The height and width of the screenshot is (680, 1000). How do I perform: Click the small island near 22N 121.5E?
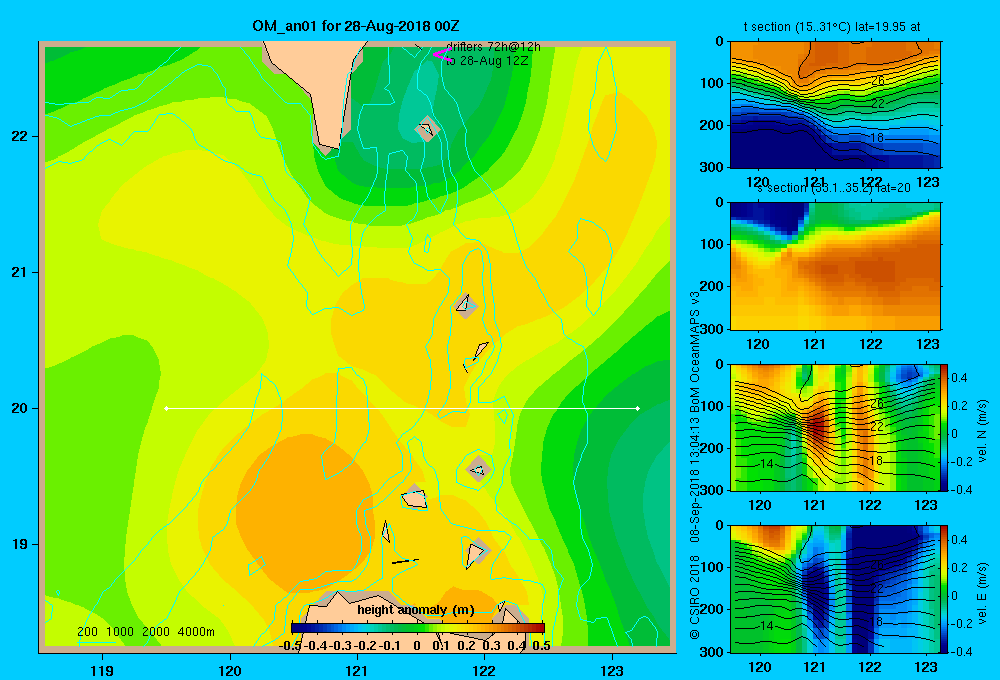pos(427,129)
